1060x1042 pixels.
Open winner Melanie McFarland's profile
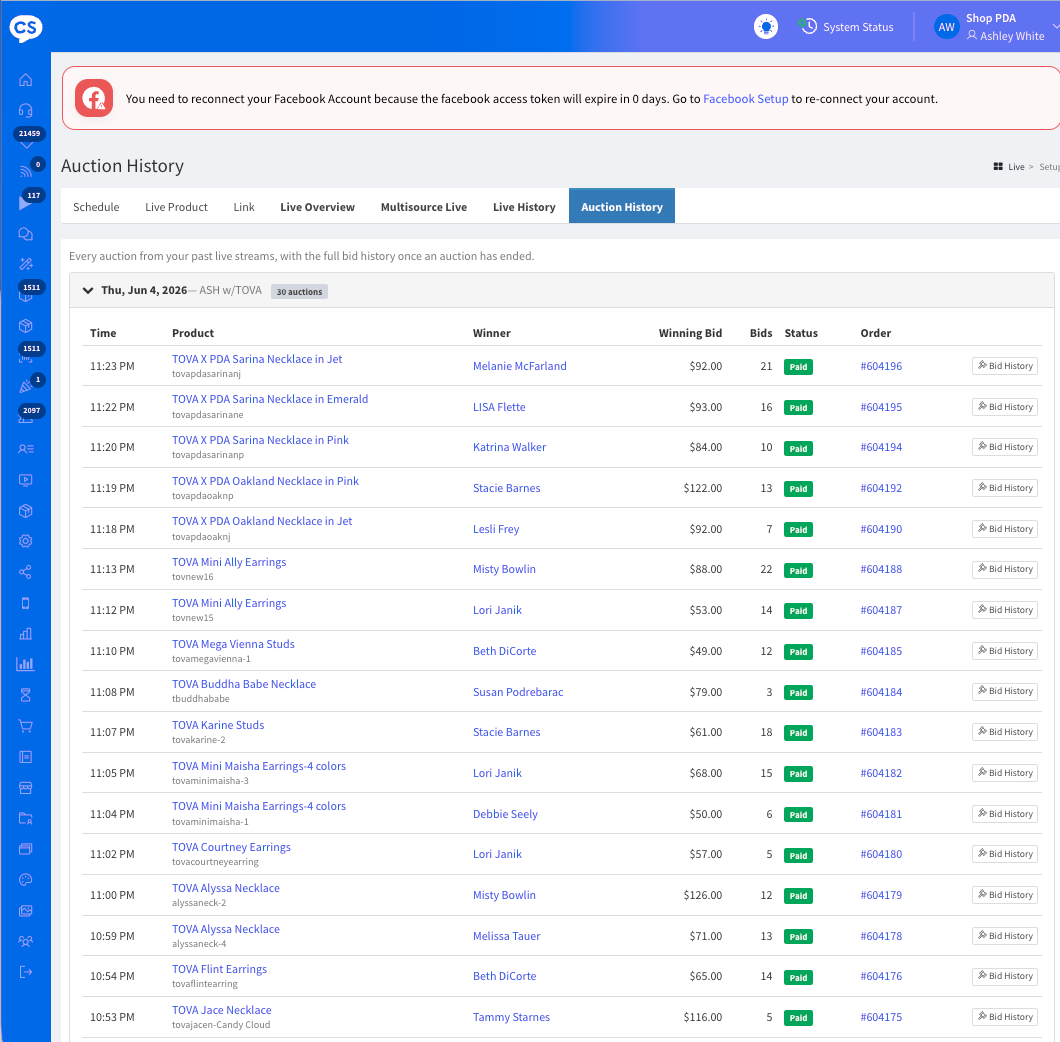point(520,366)
